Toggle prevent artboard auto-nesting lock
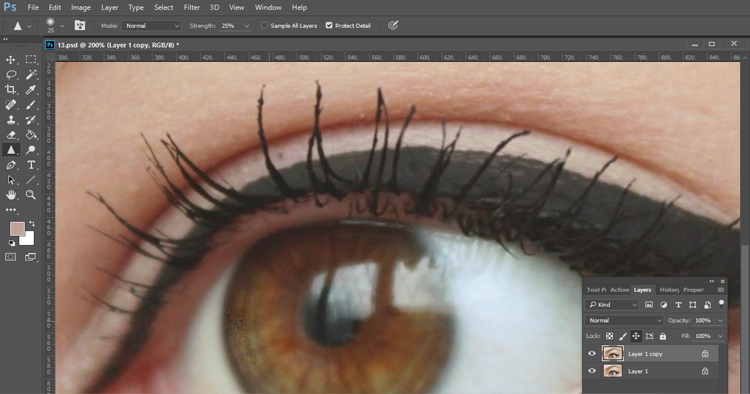 pos(650,336)
